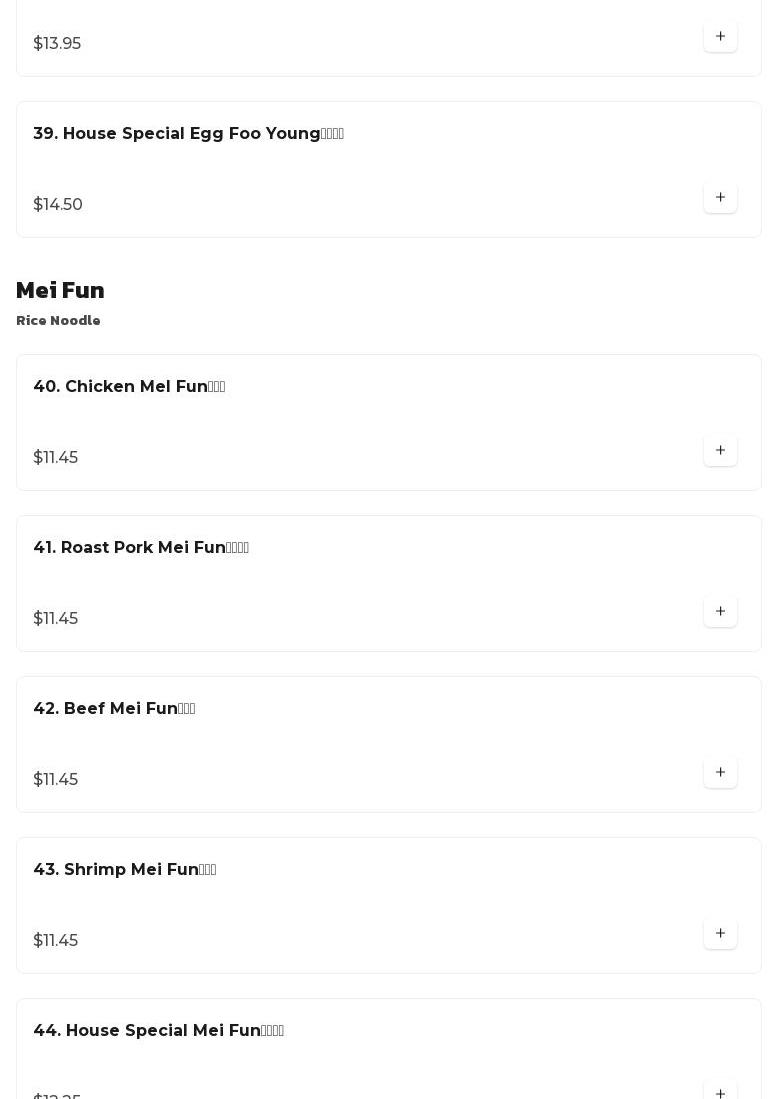Click the Mei Fun section heading
This screenshot has height=1099, width=778.
[60, 291]
